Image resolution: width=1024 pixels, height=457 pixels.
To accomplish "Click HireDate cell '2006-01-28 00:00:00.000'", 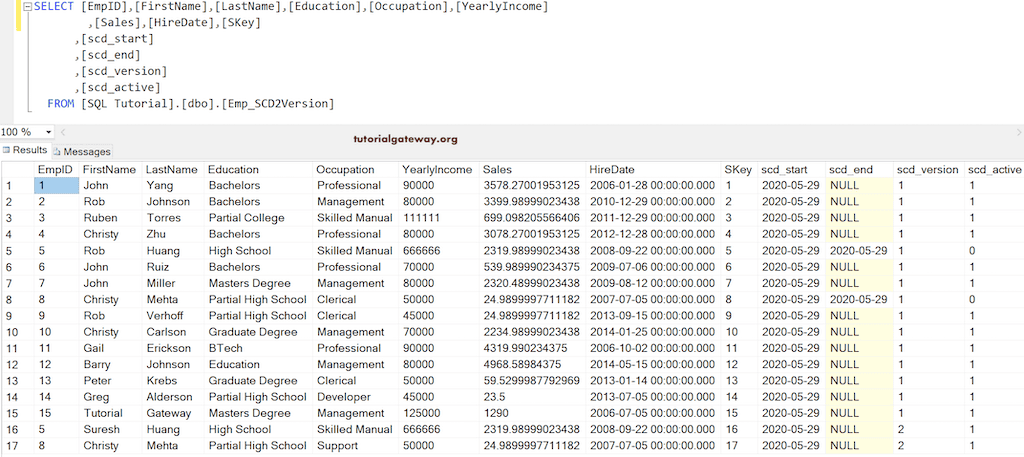I will [x=653, y=185].
